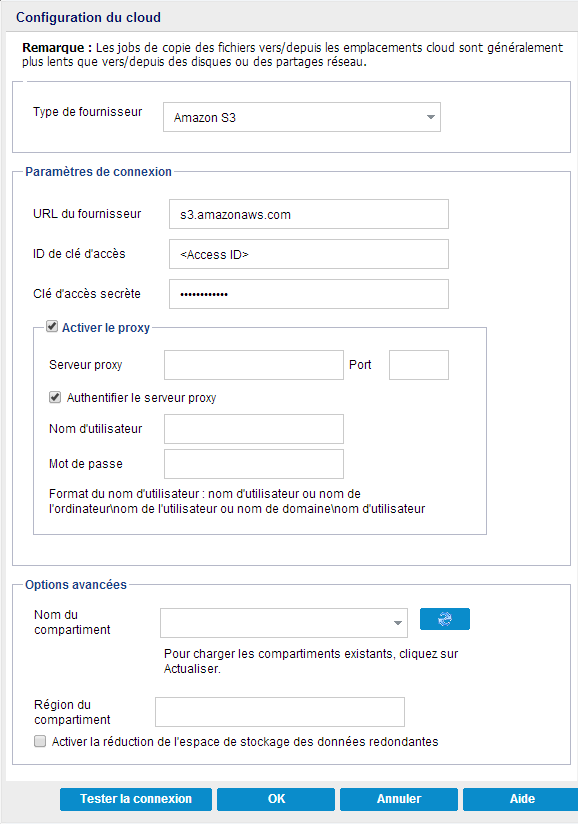Image resolution: width=578 pixels, height=824 pixels.
Task: Focus the Région du compartiment field
Action: pyautogui.click(x=280, y=712)
